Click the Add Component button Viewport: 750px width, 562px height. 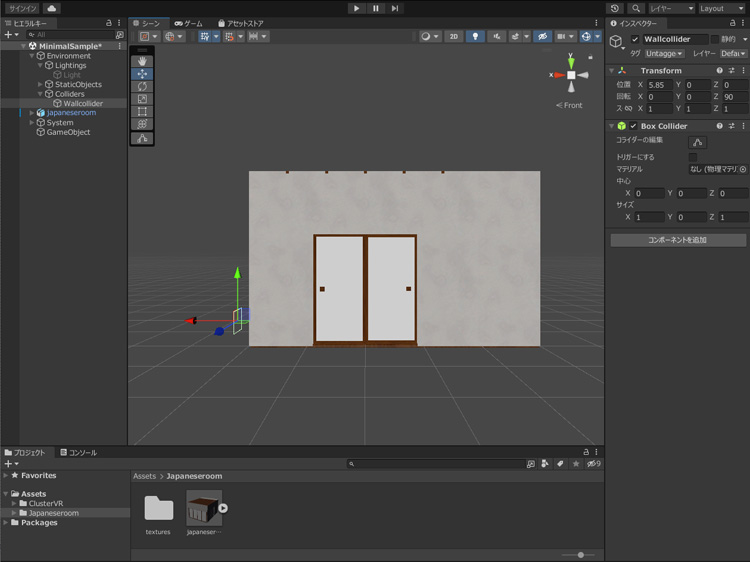678,240
